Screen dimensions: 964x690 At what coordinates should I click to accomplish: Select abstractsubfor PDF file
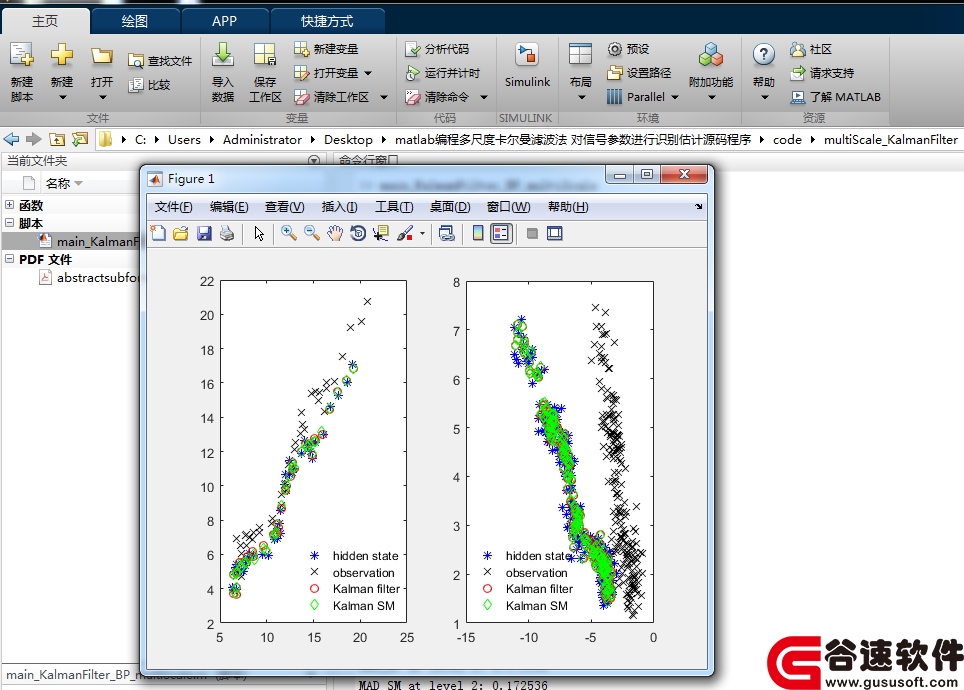coord(90,277)
